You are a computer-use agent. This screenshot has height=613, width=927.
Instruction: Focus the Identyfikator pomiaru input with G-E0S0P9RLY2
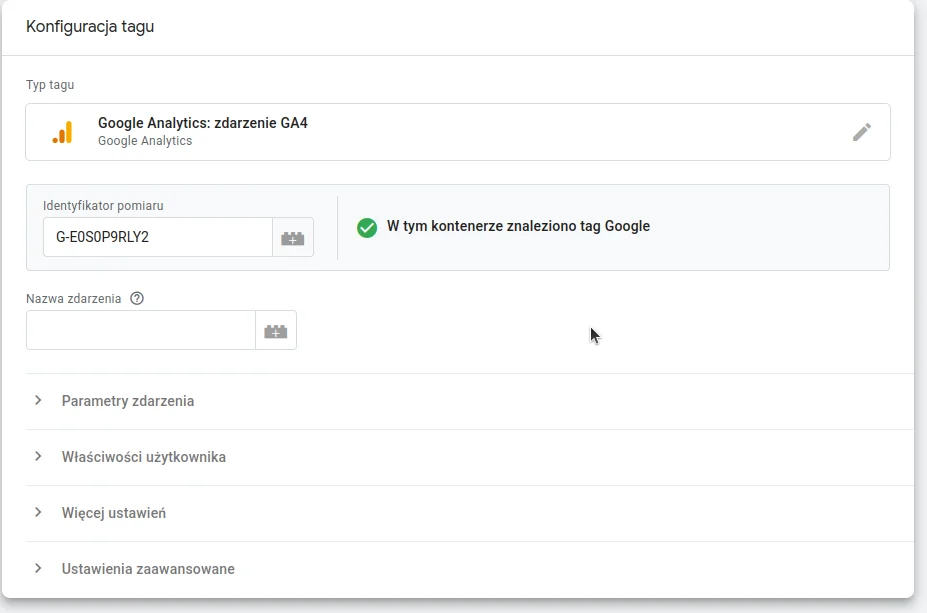point(158,237)
